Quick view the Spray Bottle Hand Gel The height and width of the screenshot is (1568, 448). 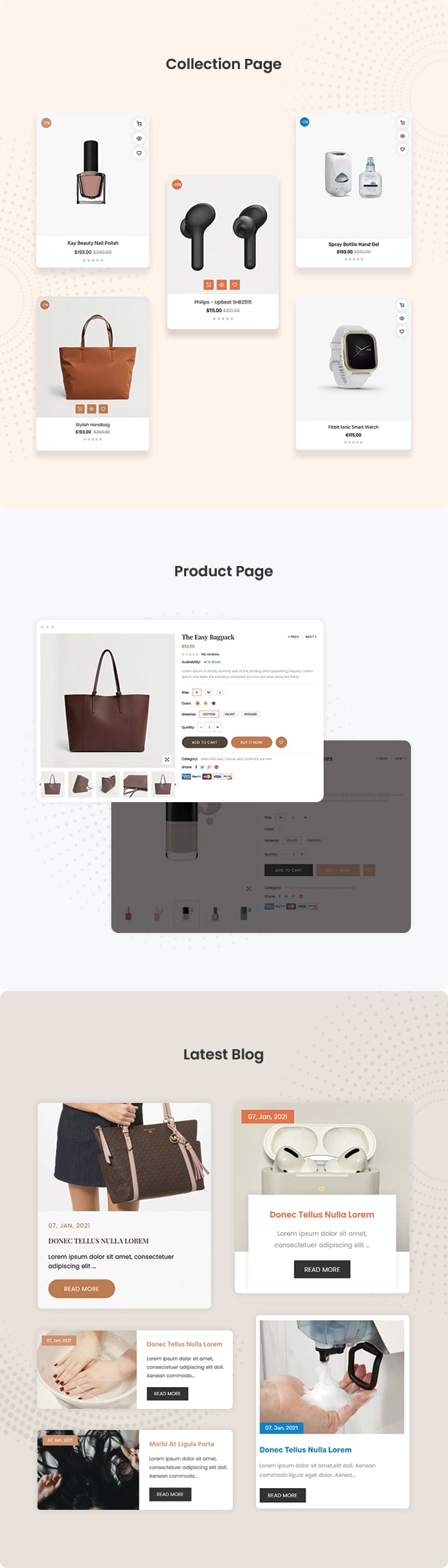pyautogui.click(x=402, y=136)
